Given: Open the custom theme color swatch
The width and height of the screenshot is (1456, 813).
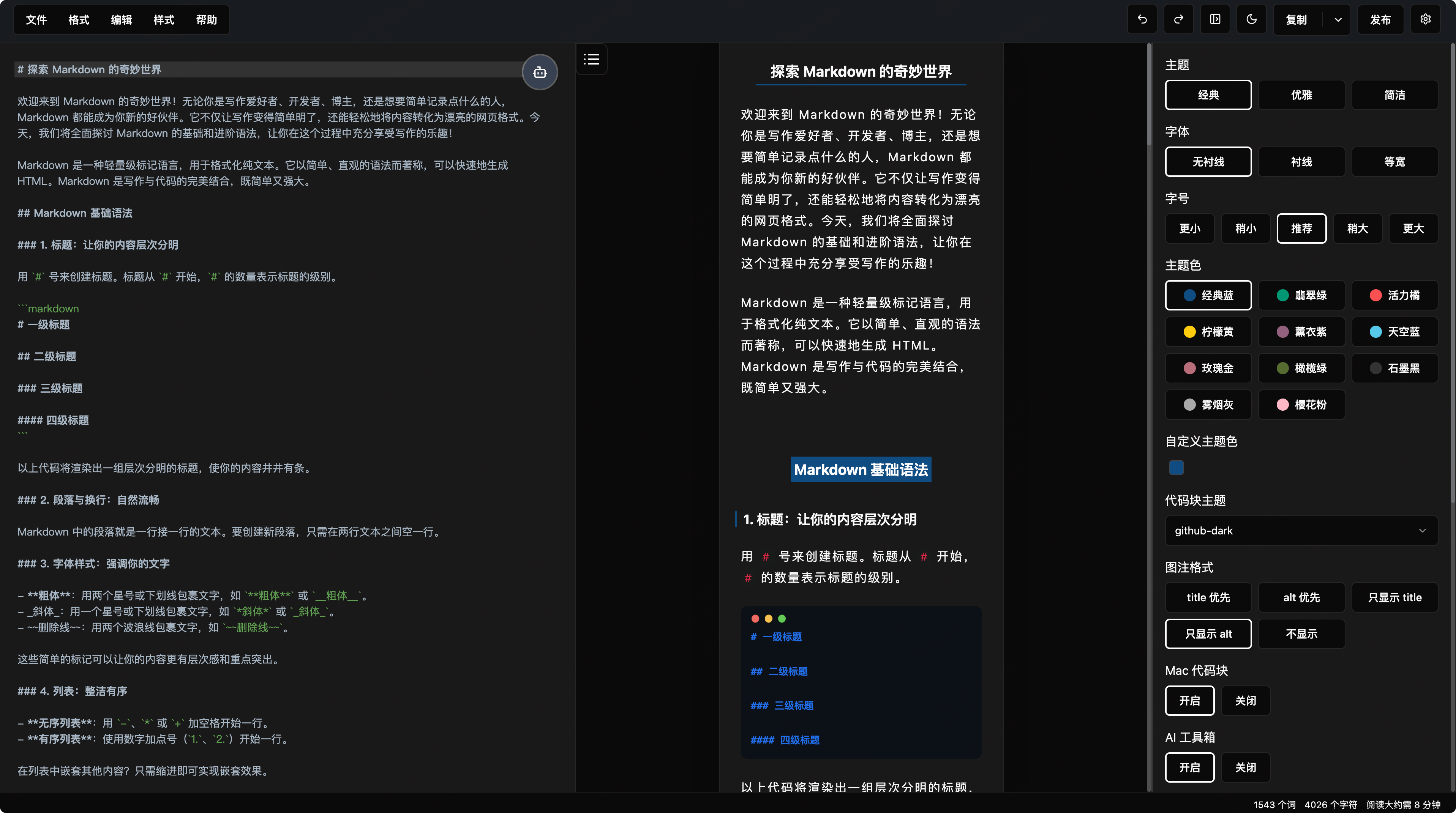Looking at the screenshot, I should (x=1176, y=468).
